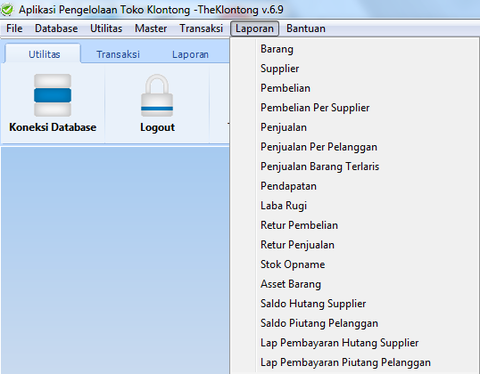This screenshot has width=480, height=374.
Task: Switch to the Utilitas ribbon tab
Action: pos(44,54)
